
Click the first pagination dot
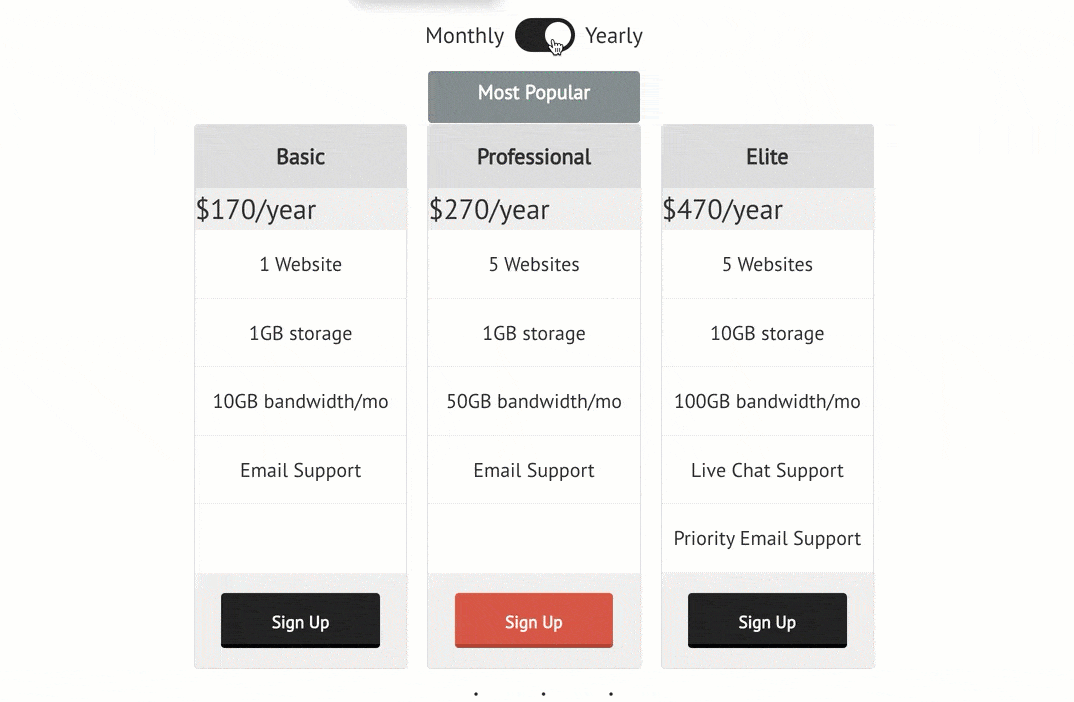(476, 694)
